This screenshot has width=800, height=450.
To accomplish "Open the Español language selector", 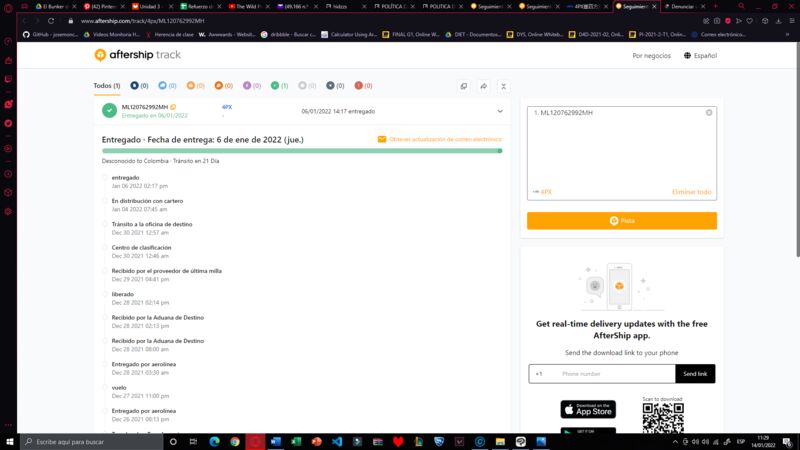I will click(700, 56).
